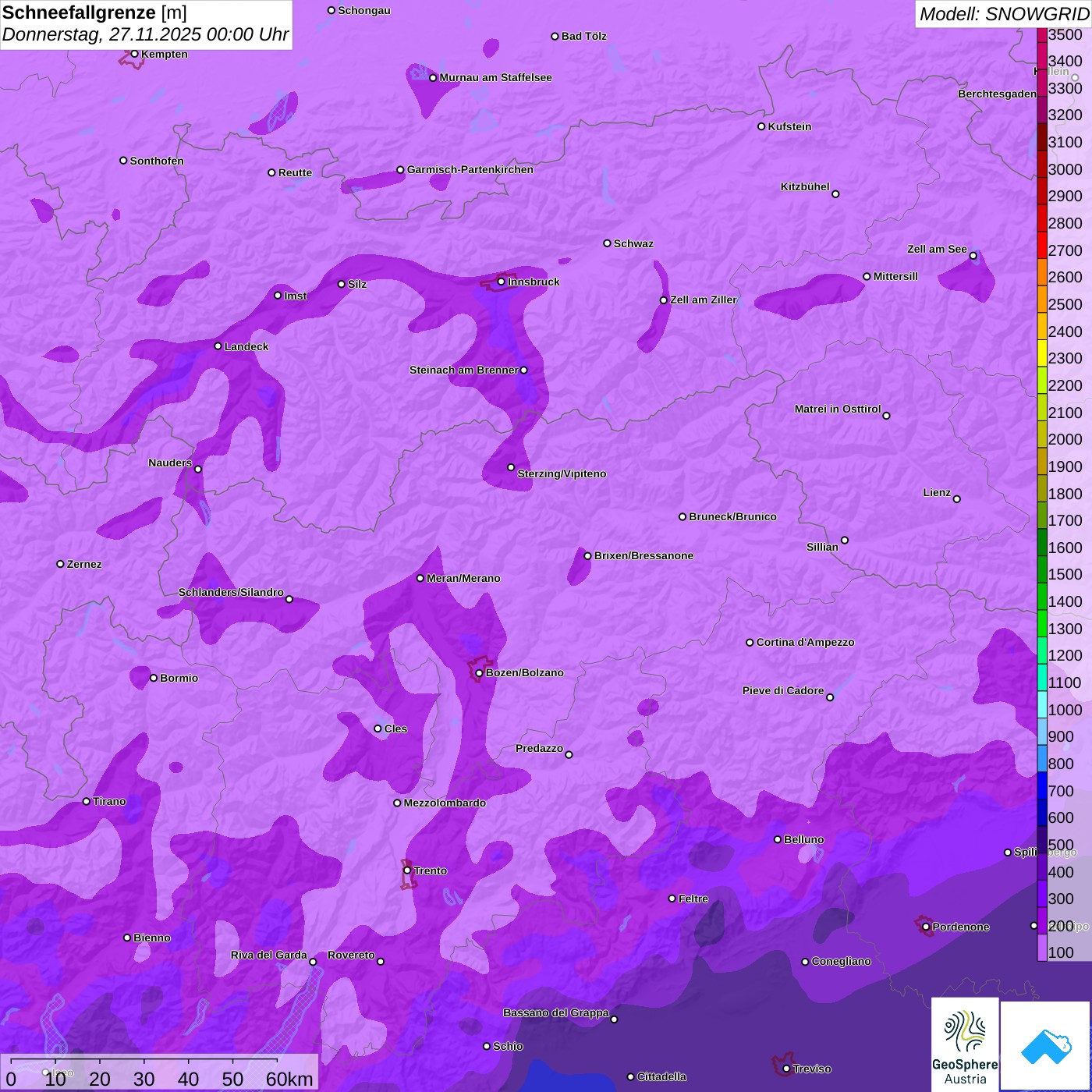Click the Lienz marker dot

(x=957, y=499)
